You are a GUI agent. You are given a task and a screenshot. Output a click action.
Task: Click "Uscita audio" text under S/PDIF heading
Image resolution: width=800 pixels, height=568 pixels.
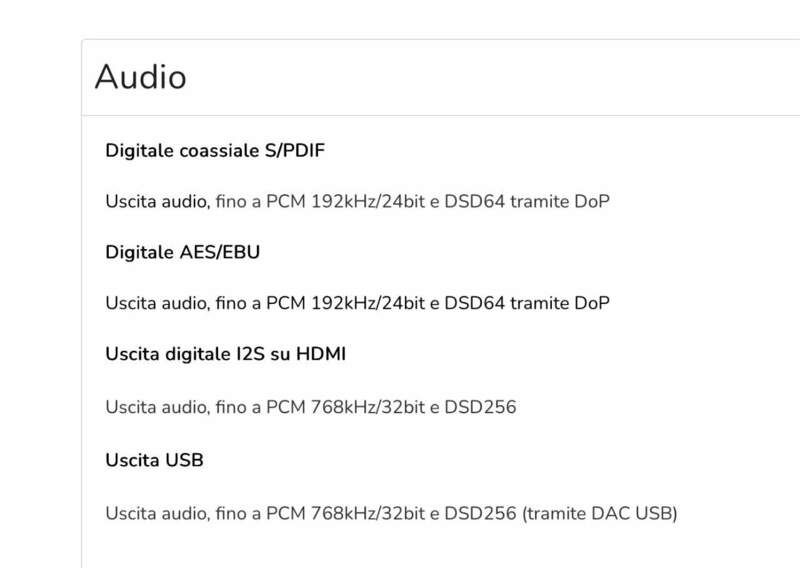coord(155,201)
